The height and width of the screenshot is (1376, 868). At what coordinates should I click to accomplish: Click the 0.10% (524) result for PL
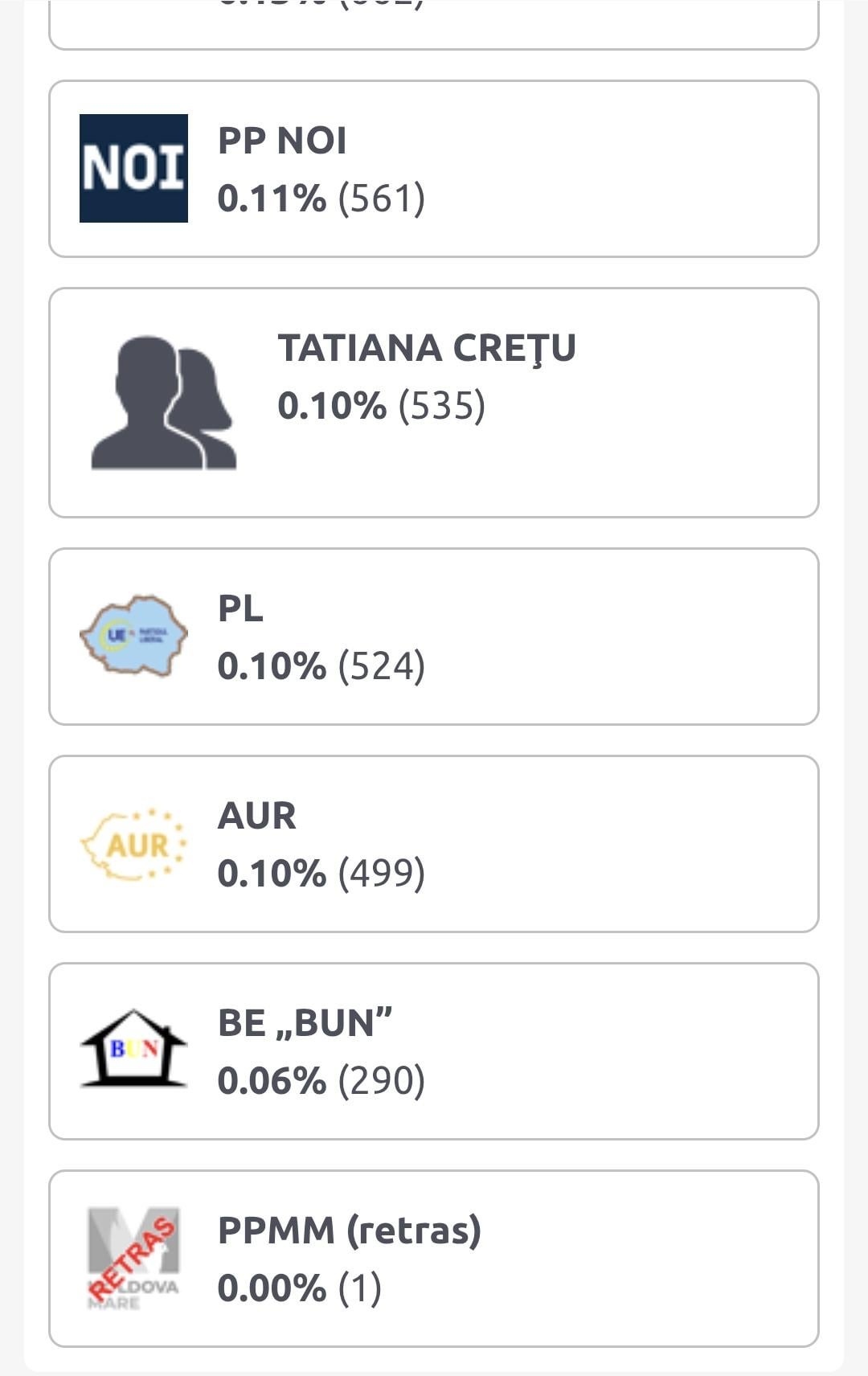[321, 666]
